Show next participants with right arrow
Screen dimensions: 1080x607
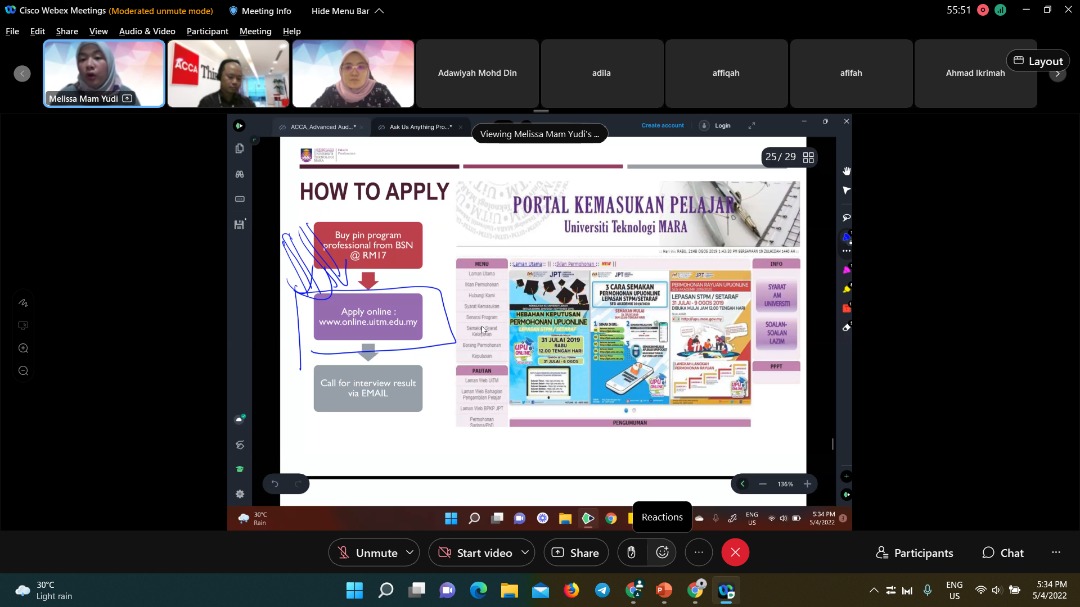pyautogui.click(x=1058, y=73)
